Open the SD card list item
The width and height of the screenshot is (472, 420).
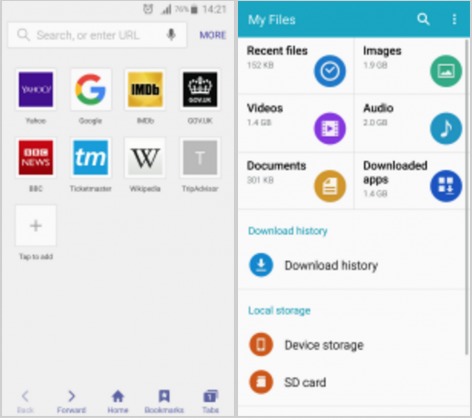[352, 382]
